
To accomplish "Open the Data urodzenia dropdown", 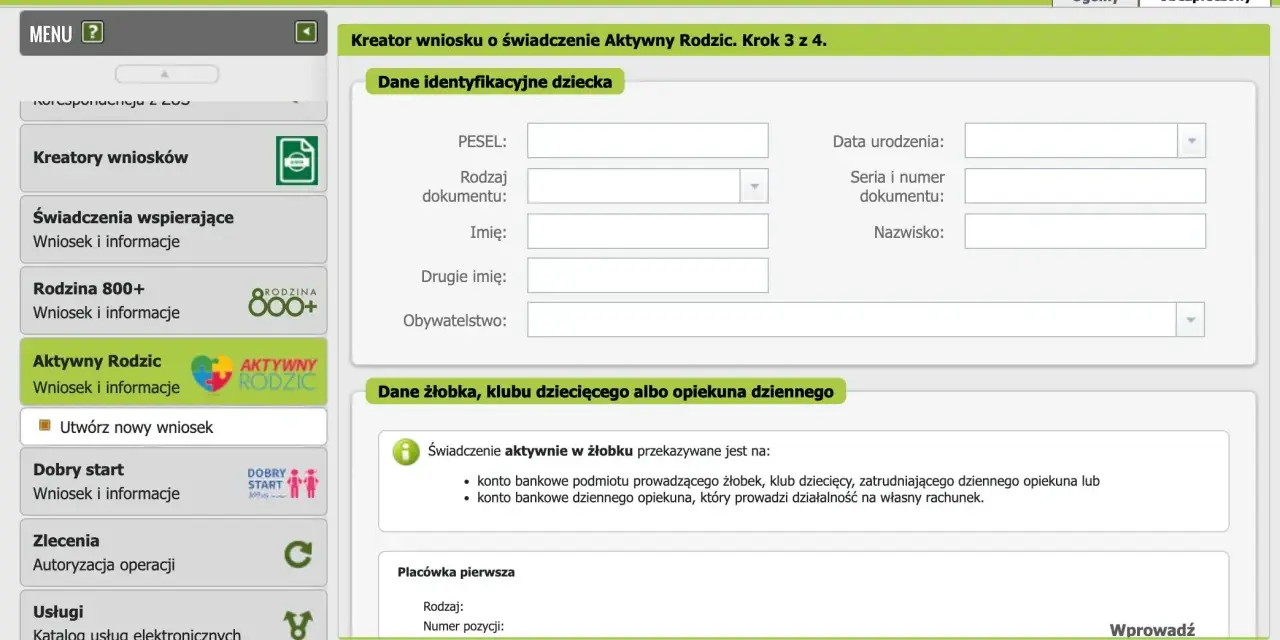I will 1191,141.
